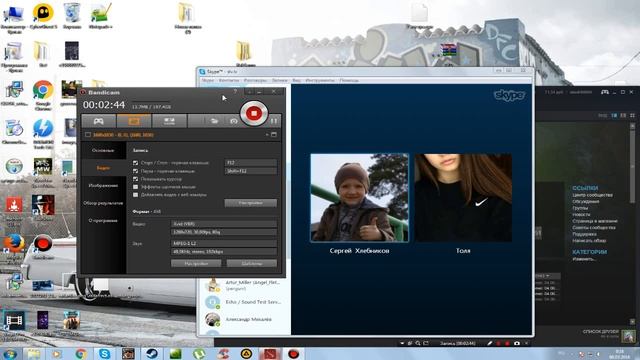Toggle the Показывать курсор checkbox

[x=136, y=179]
